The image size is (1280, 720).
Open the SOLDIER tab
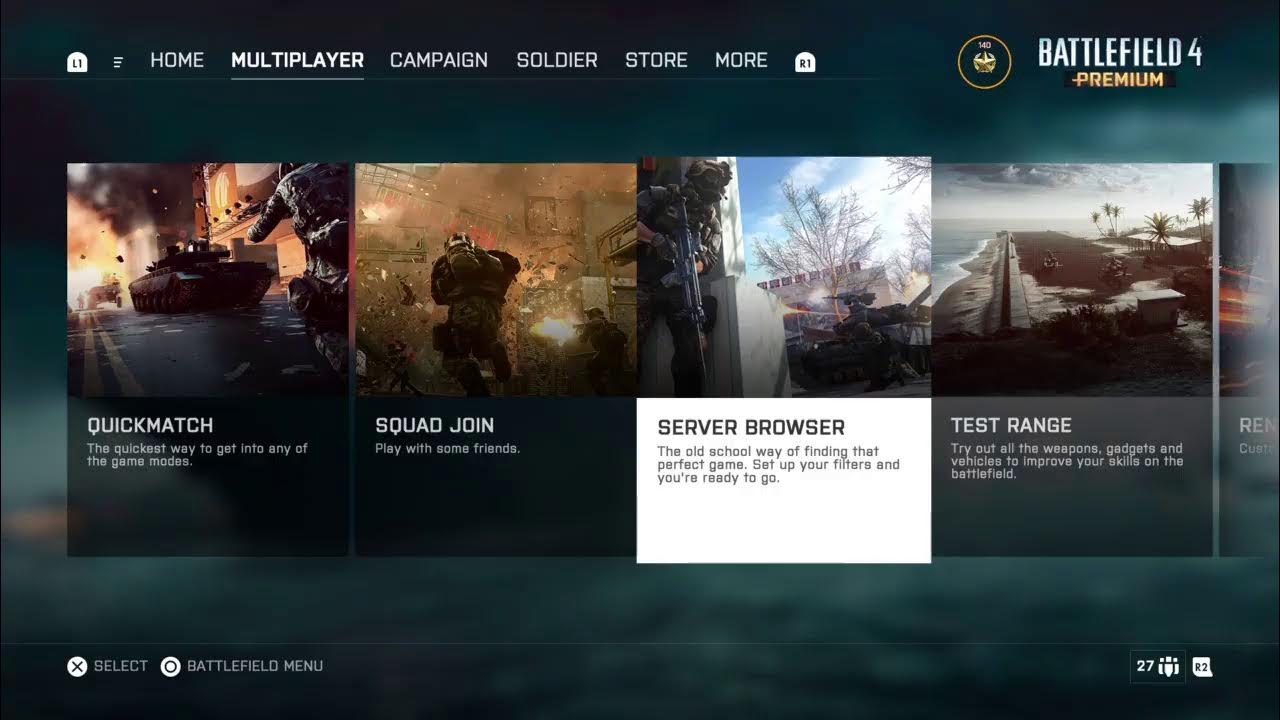click(x=557, y=60)
